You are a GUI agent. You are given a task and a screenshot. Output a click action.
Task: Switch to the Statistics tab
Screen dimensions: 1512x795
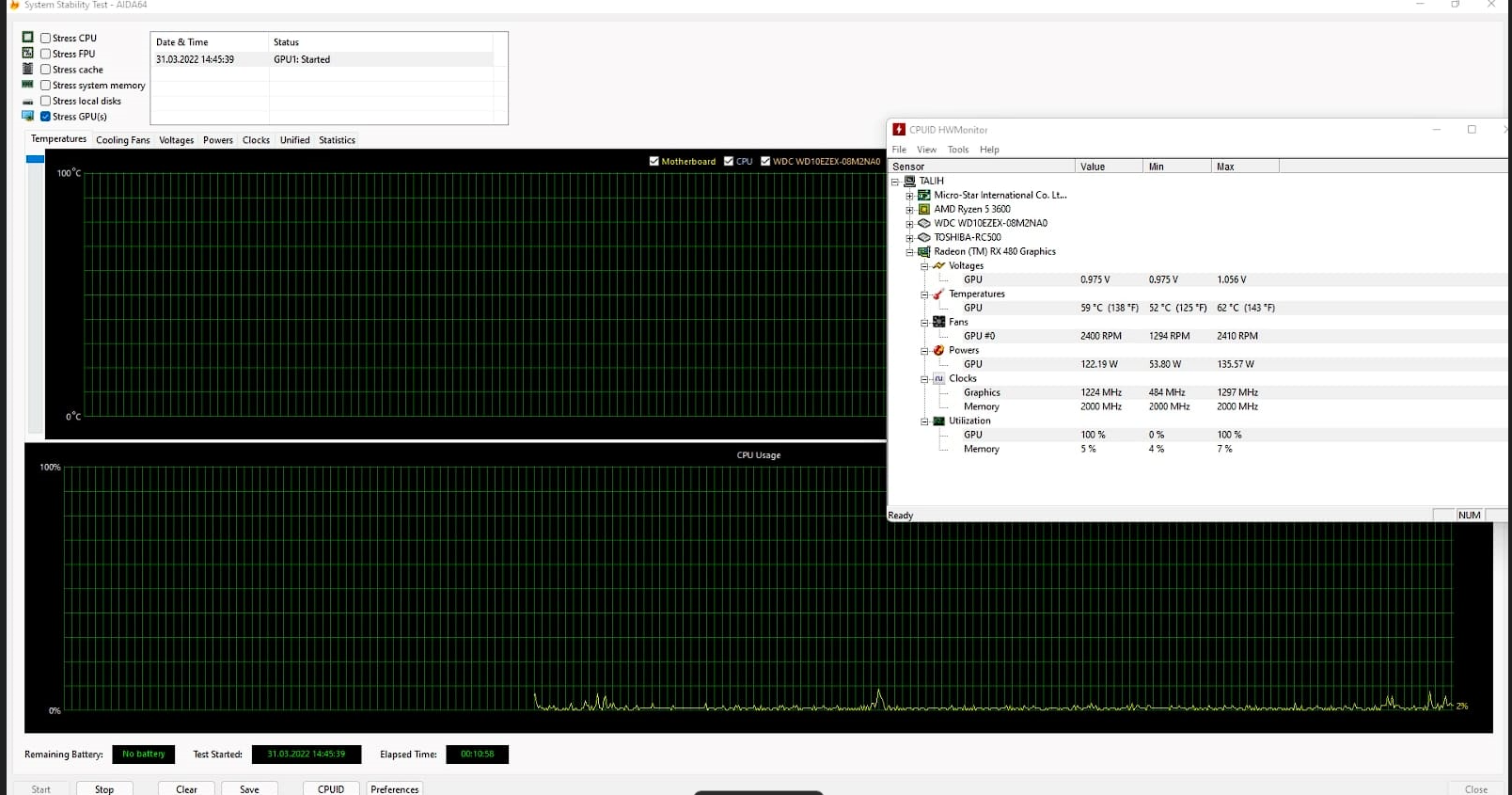[337, 140]
